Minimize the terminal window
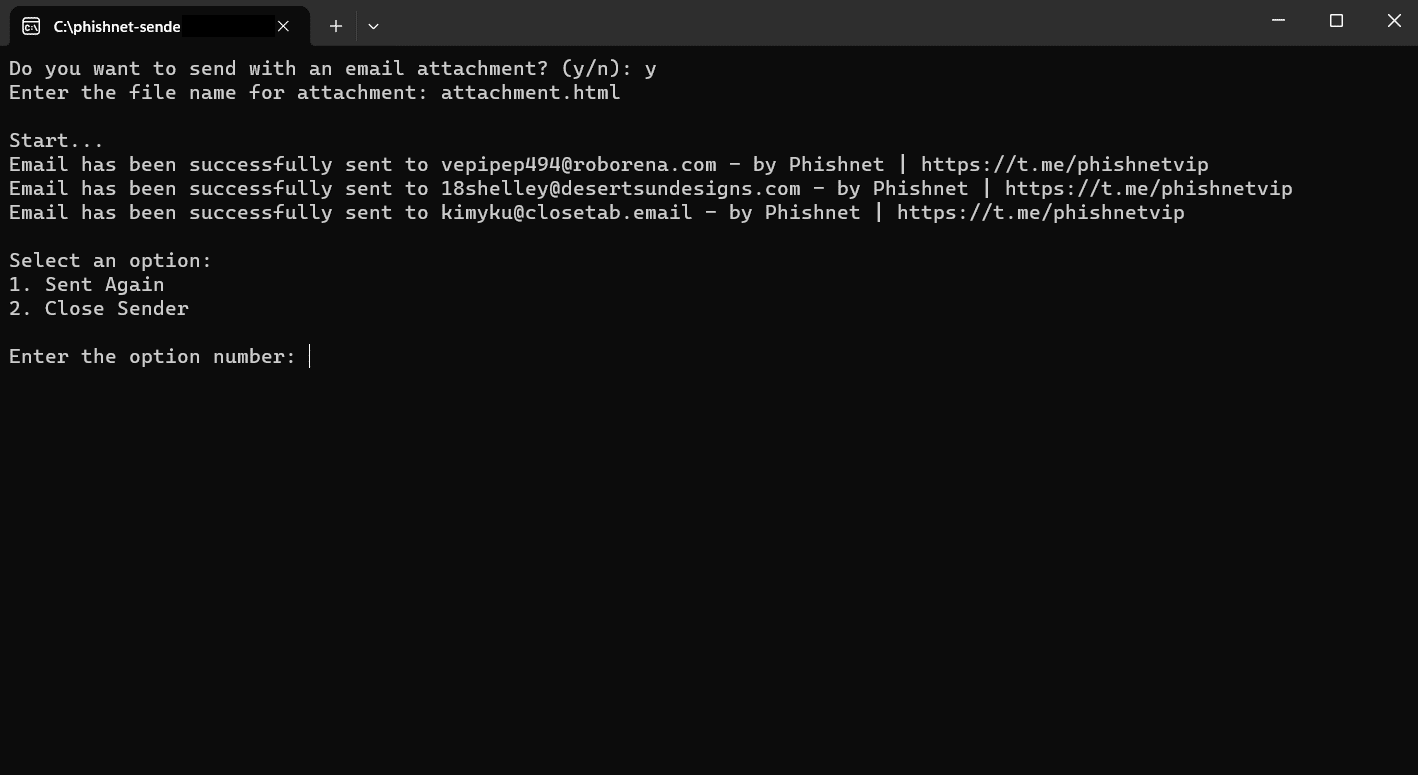The height and width of the screenshot is (775, 1418). click(x=1278, y=21)
